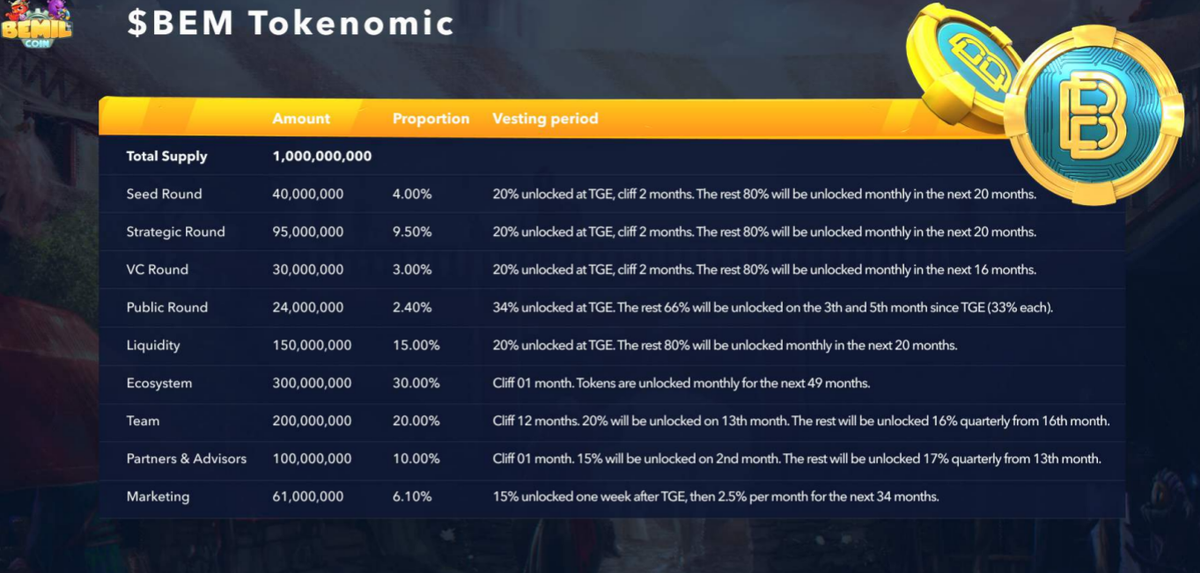Select the Liquidity row label
The image size is (1200, 573).
point(152,346)
